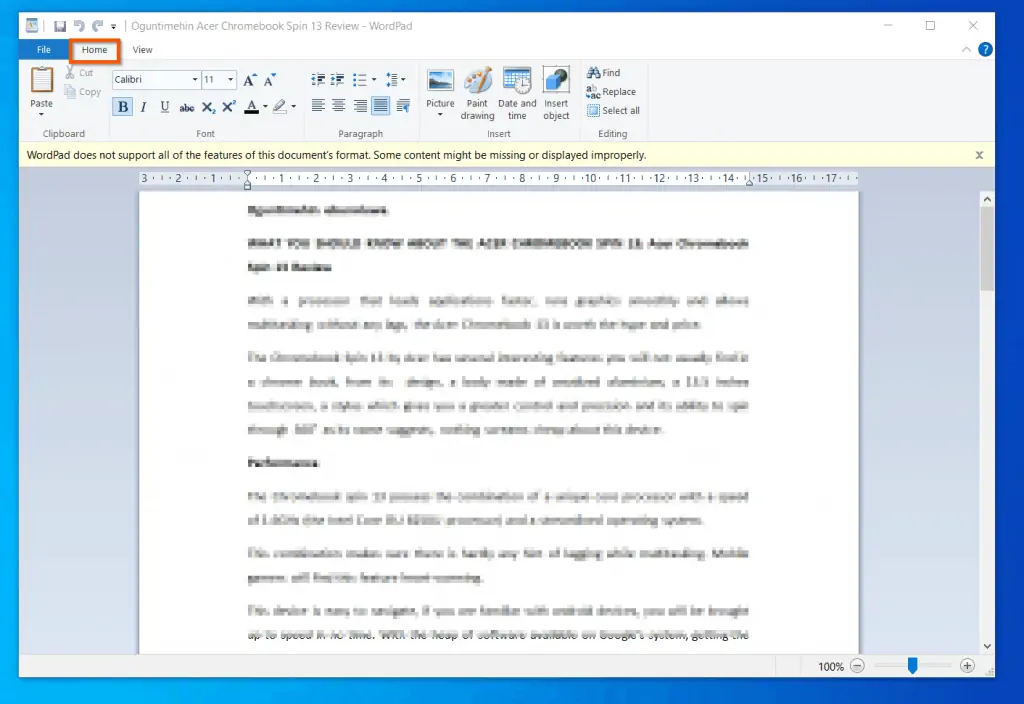The image size is (1024, 704).
Task: Insert a Paint drawing
Action: [x=477, y=93]
